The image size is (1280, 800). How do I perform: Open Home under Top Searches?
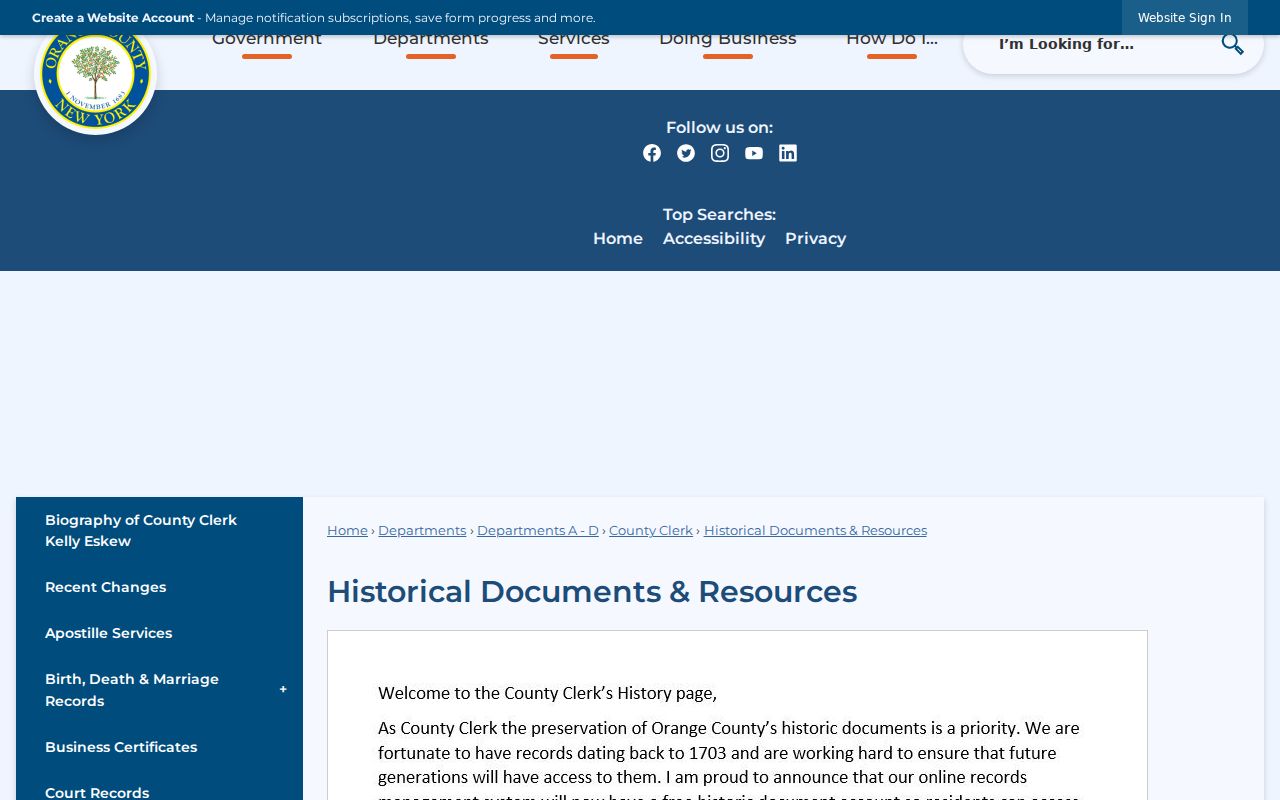coord(618,238)
